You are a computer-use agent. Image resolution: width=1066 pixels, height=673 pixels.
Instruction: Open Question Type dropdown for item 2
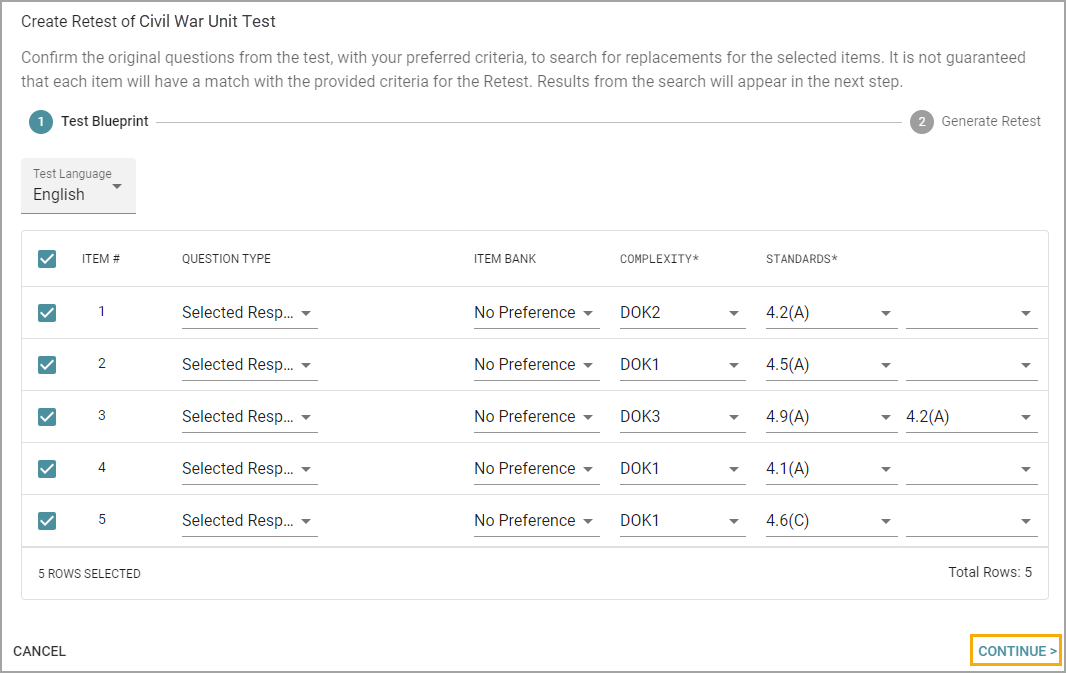(x=250, y=365)
